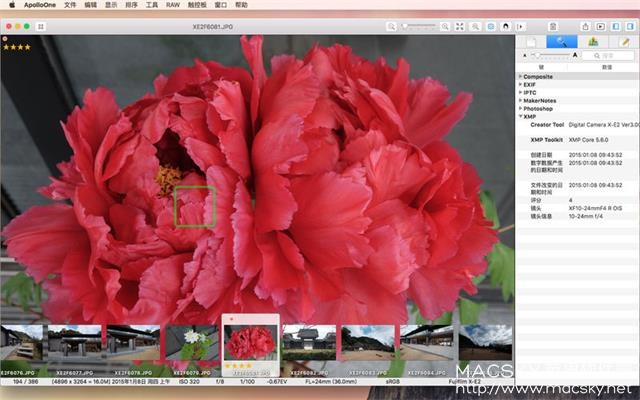Open the 工具 menu
The height and width of the screenshot is (400, 640).
pos(152,5)
